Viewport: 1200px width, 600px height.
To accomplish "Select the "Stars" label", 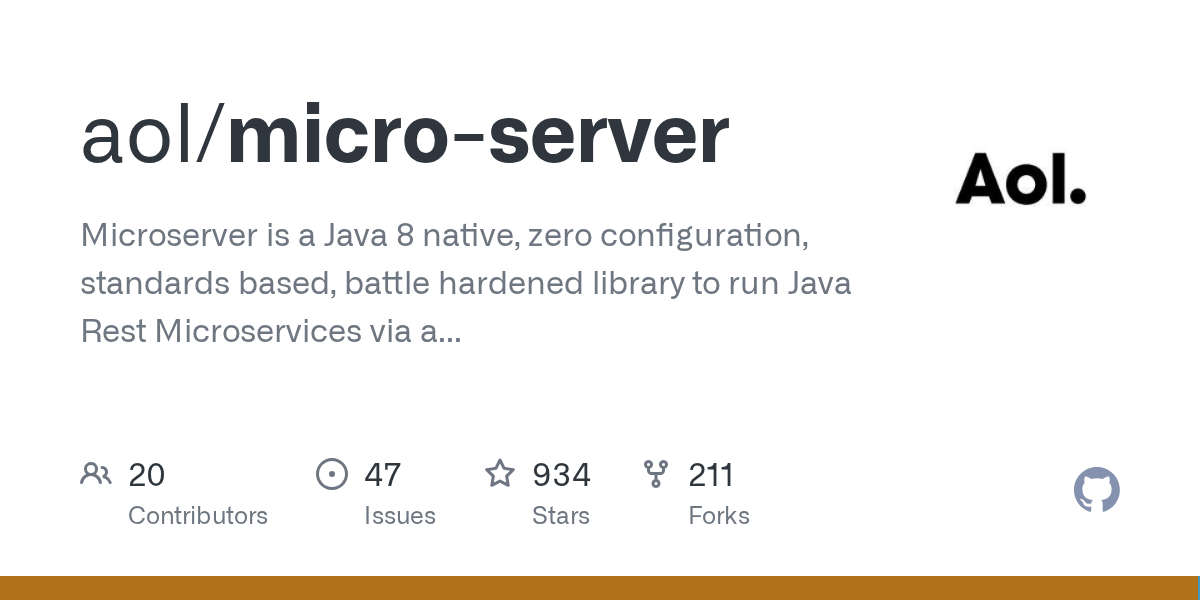I will [561, 516].
